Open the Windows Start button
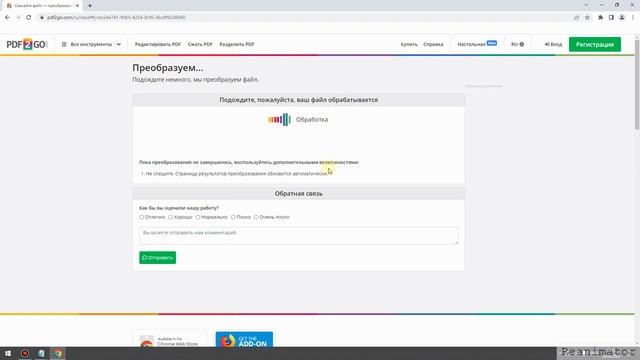640x360 pixels. [x=8, y=353]
